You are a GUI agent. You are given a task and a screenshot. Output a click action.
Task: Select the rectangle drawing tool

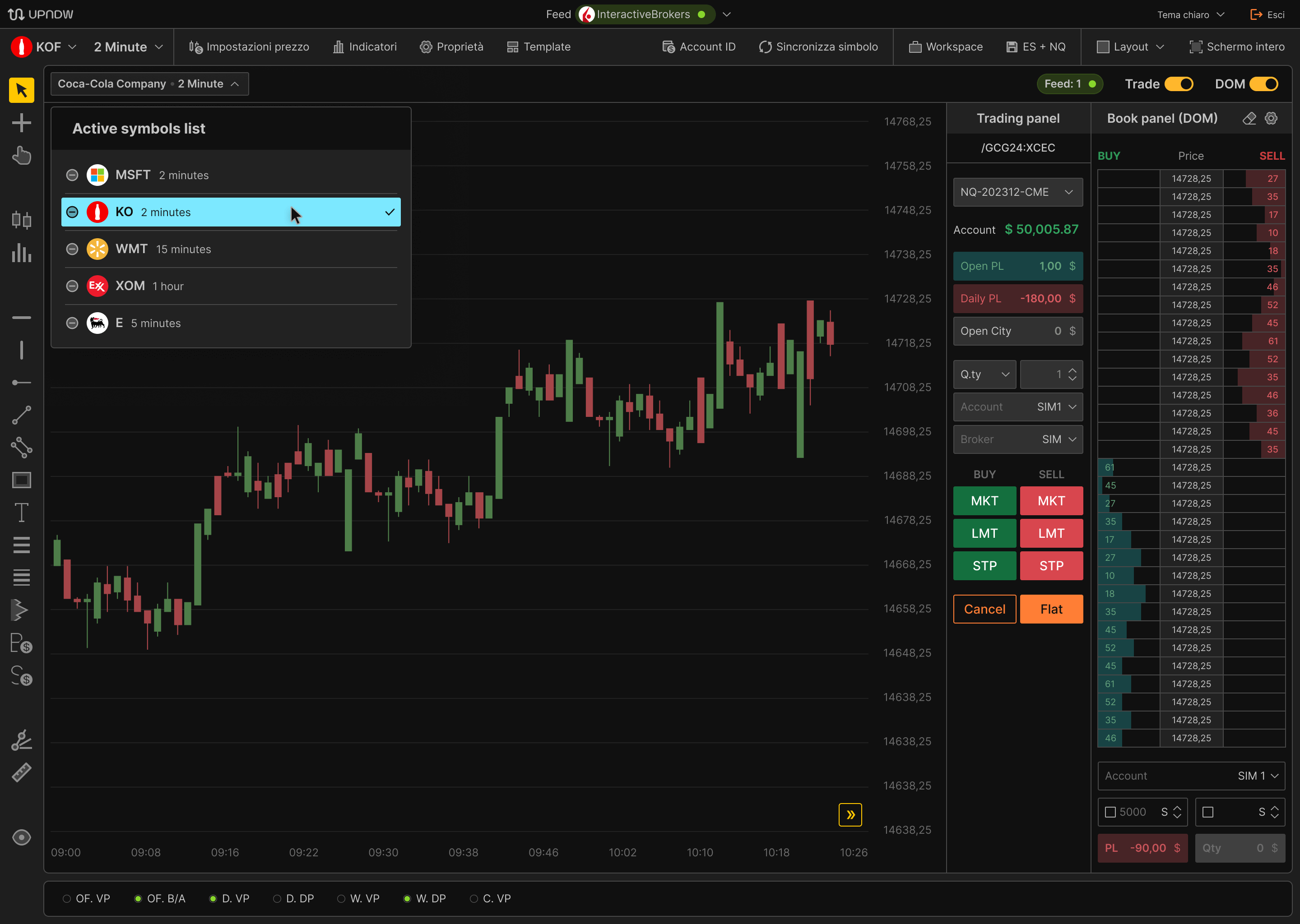[x=22, y=480]
